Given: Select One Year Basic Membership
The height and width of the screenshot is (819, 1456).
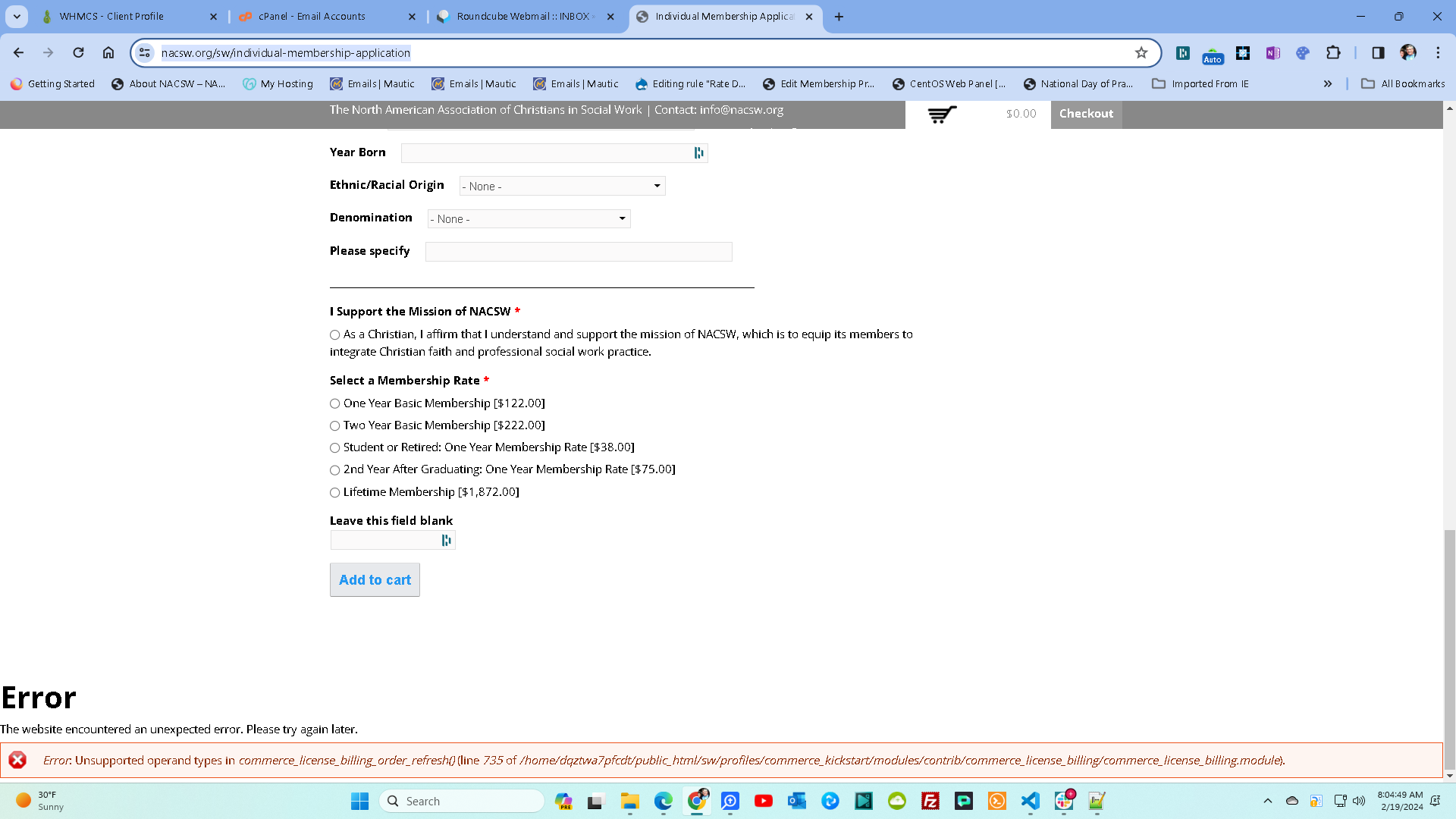Looking at the screenshot, I should coord(334,403).
